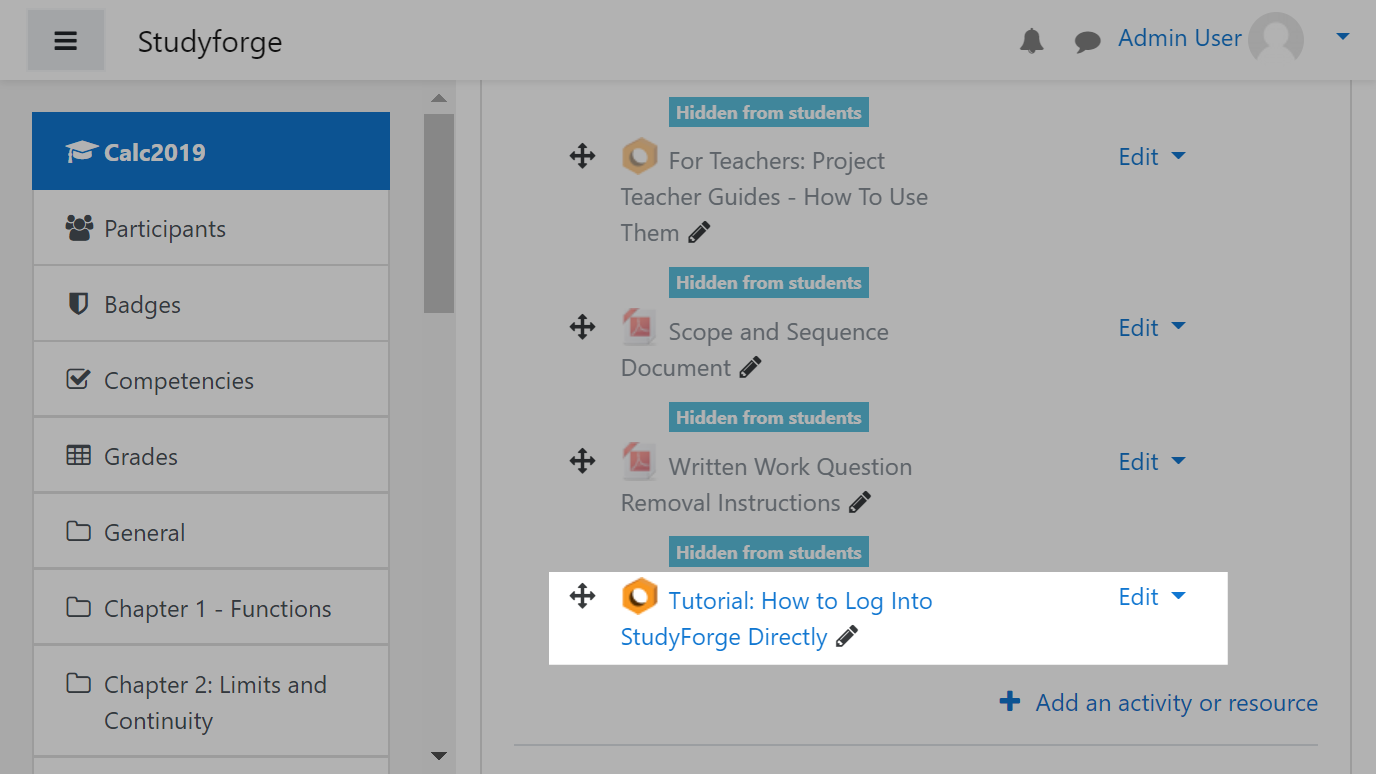Click the pencil beside Scope and Sequence Document

click(x=749, y=368)
